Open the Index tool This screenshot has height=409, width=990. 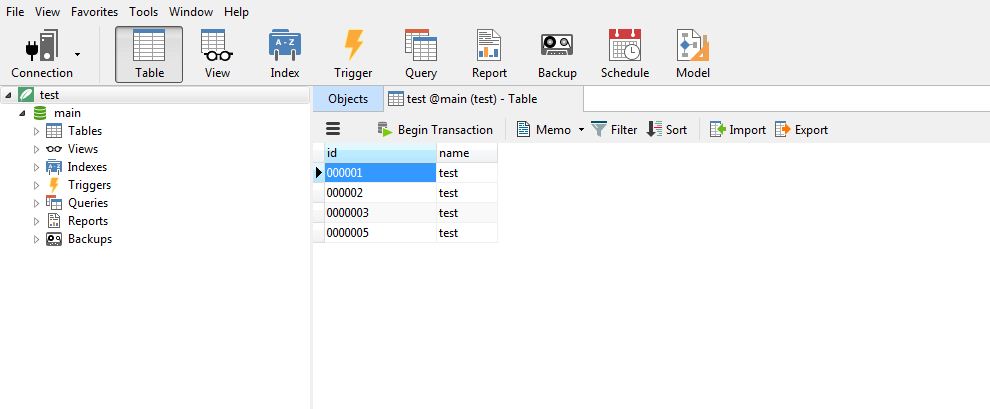tap(285, 46)
